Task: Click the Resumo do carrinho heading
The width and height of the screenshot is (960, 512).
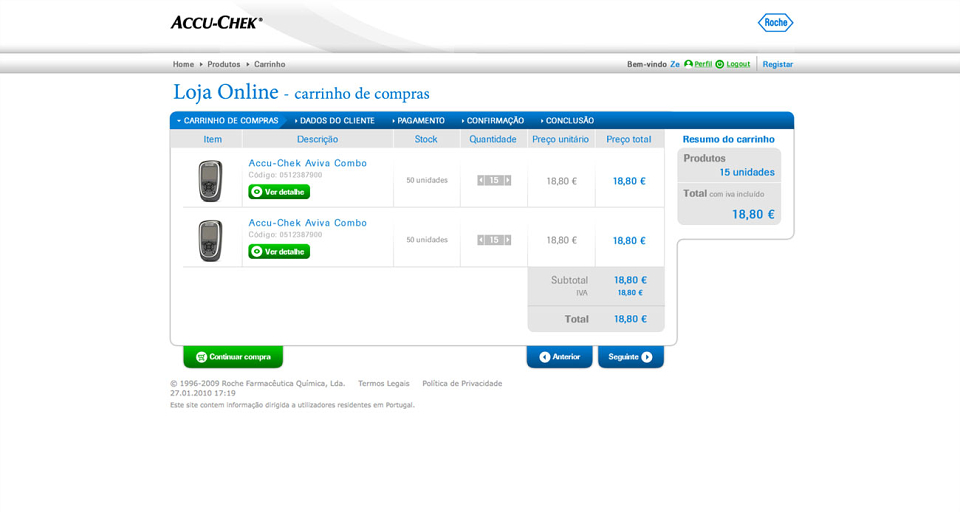Action: [x=729, y=139]
